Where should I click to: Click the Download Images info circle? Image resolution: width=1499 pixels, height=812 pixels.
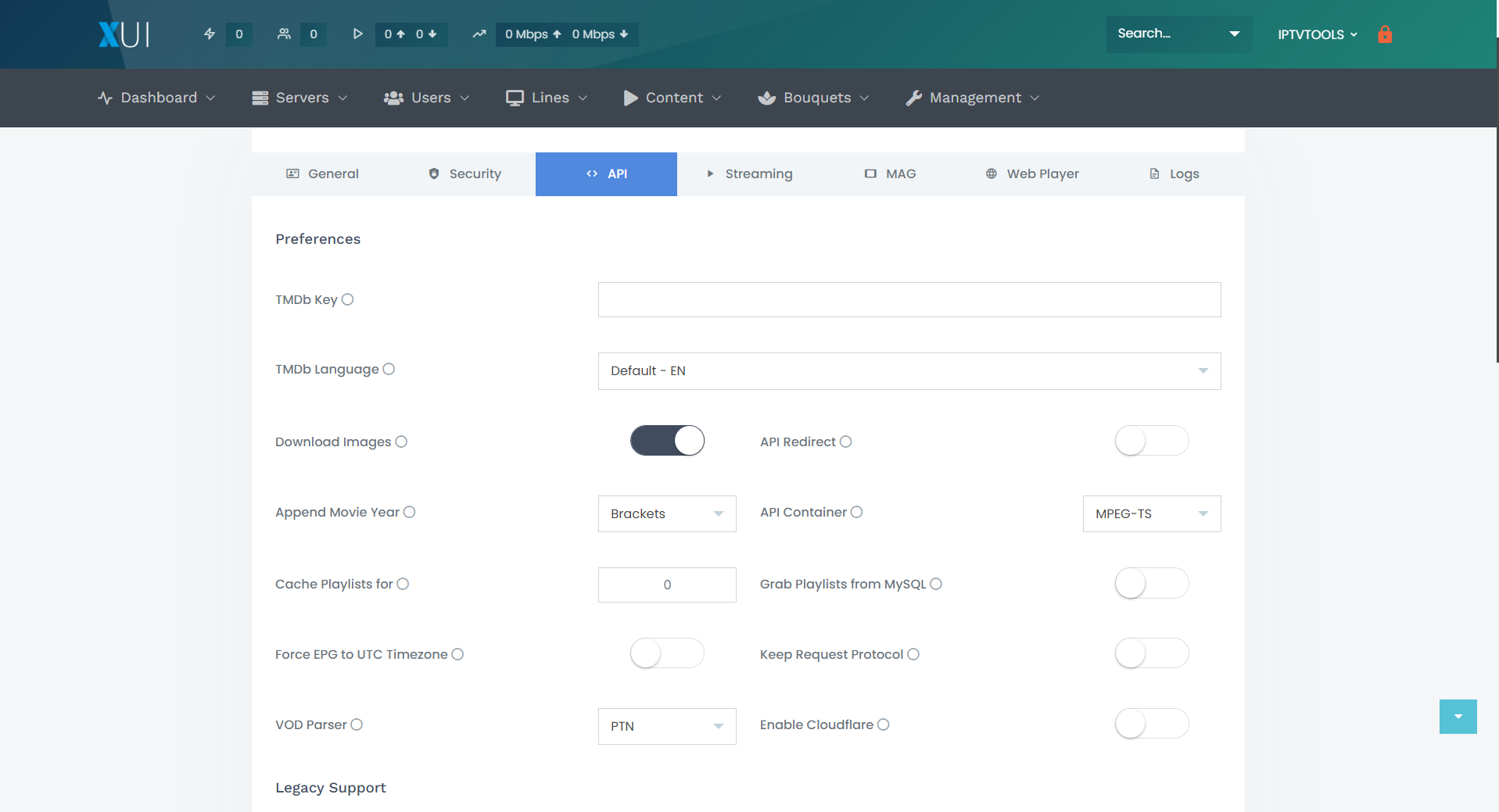(401, 442)
